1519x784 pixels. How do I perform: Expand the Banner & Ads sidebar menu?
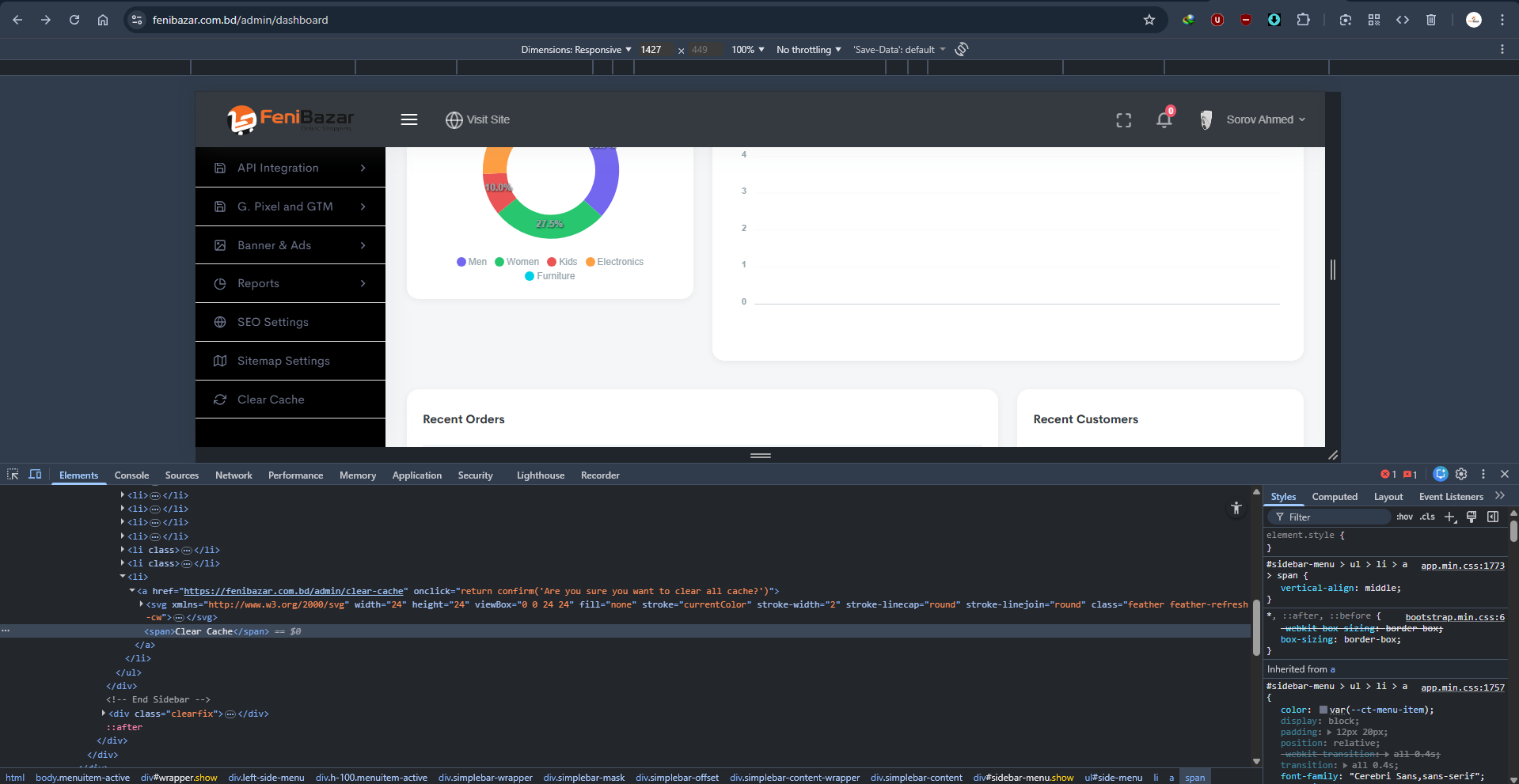291,245
